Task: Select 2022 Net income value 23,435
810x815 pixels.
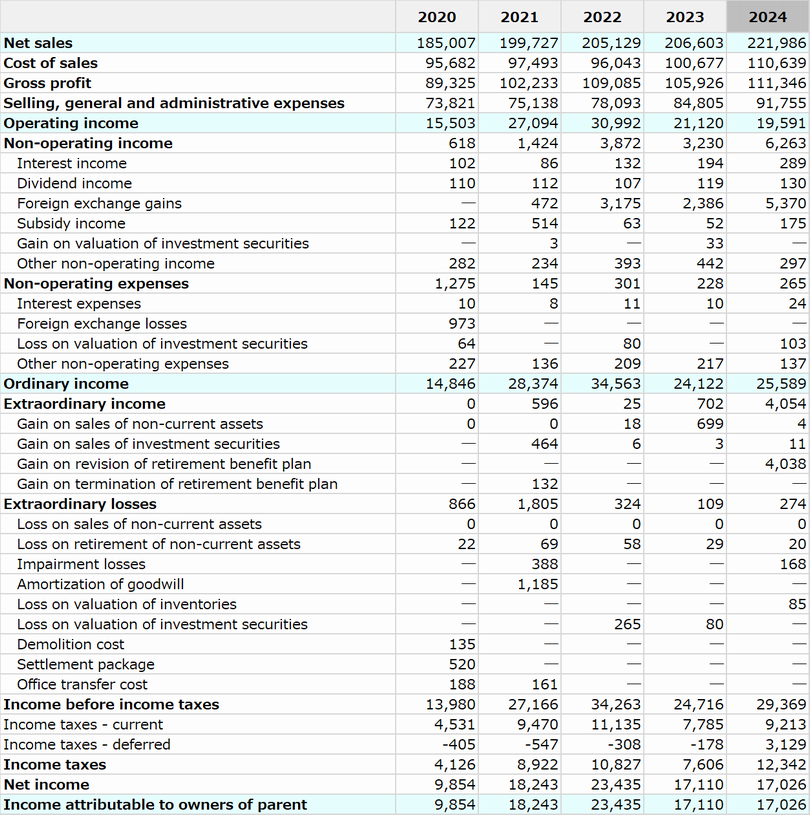Action: (616, 785)
